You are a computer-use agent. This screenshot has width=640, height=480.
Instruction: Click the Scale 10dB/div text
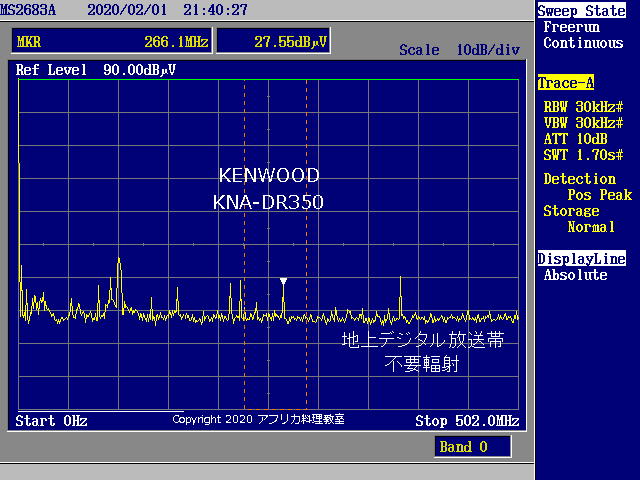coord(460,50)
